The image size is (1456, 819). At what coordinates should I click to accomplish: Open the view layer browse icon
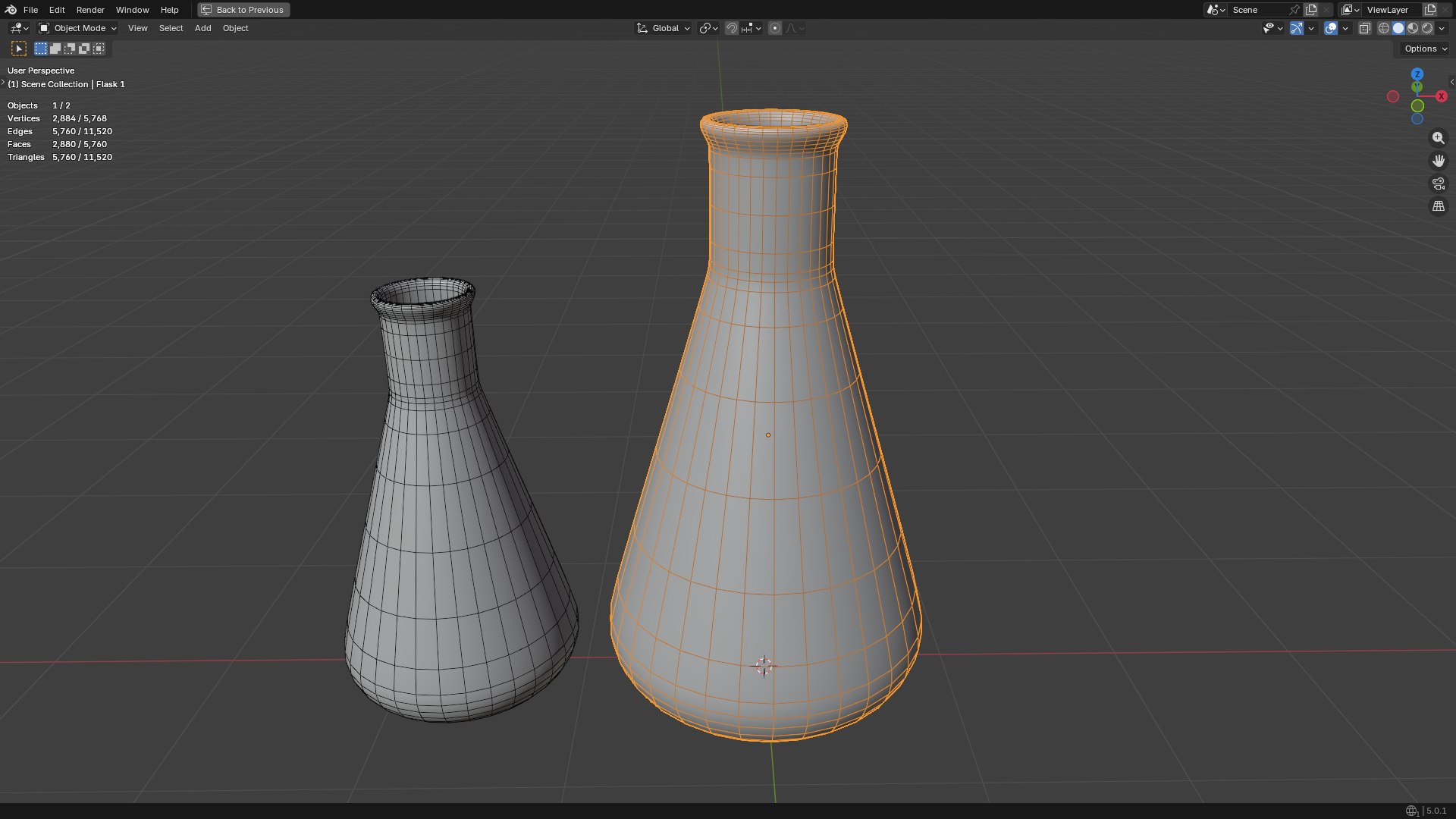tap(1351, 10)
